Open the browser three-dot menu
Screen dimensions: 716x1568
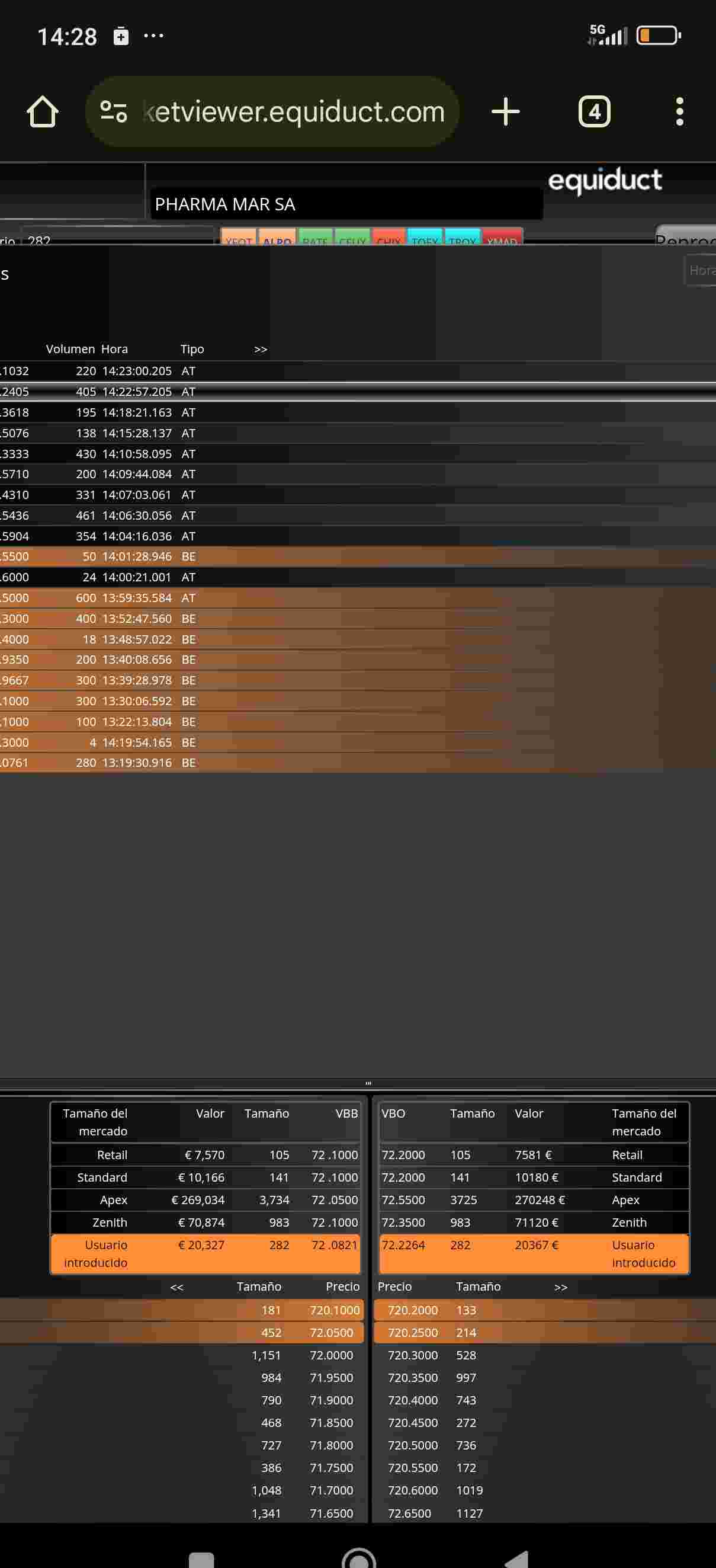[679, 111]
